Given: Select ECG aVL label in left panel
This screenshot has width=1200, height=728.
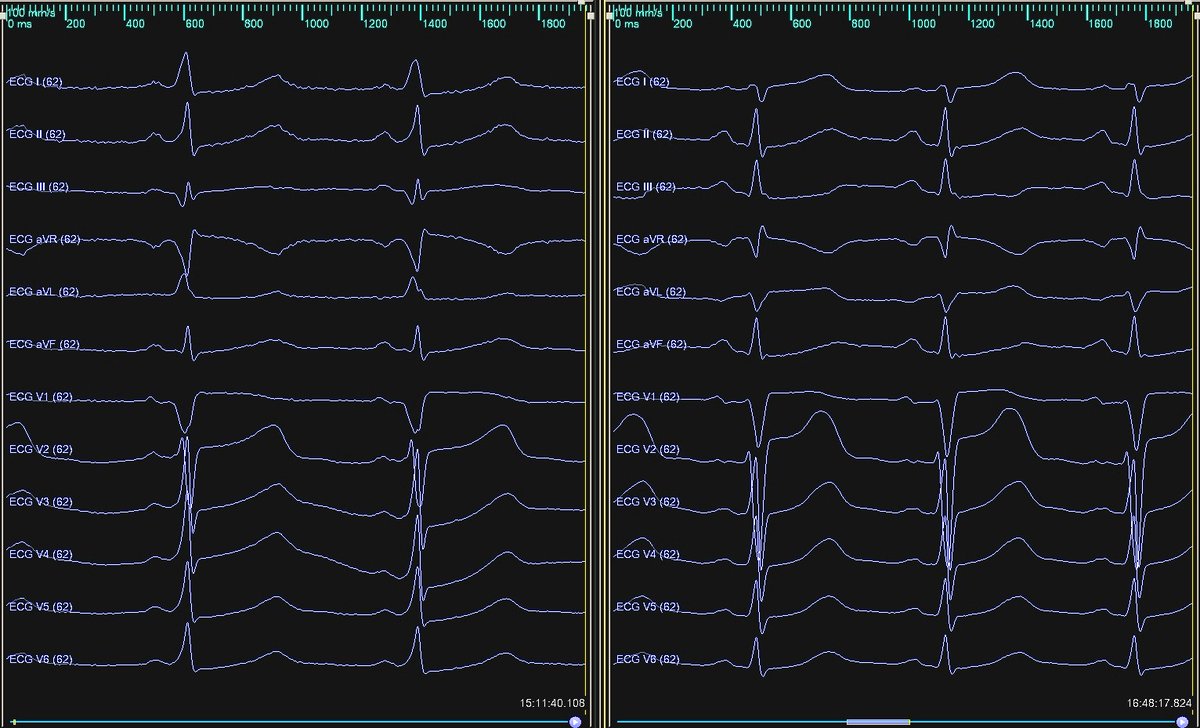Looking at the screenshot, I should (x=44, y=292).
